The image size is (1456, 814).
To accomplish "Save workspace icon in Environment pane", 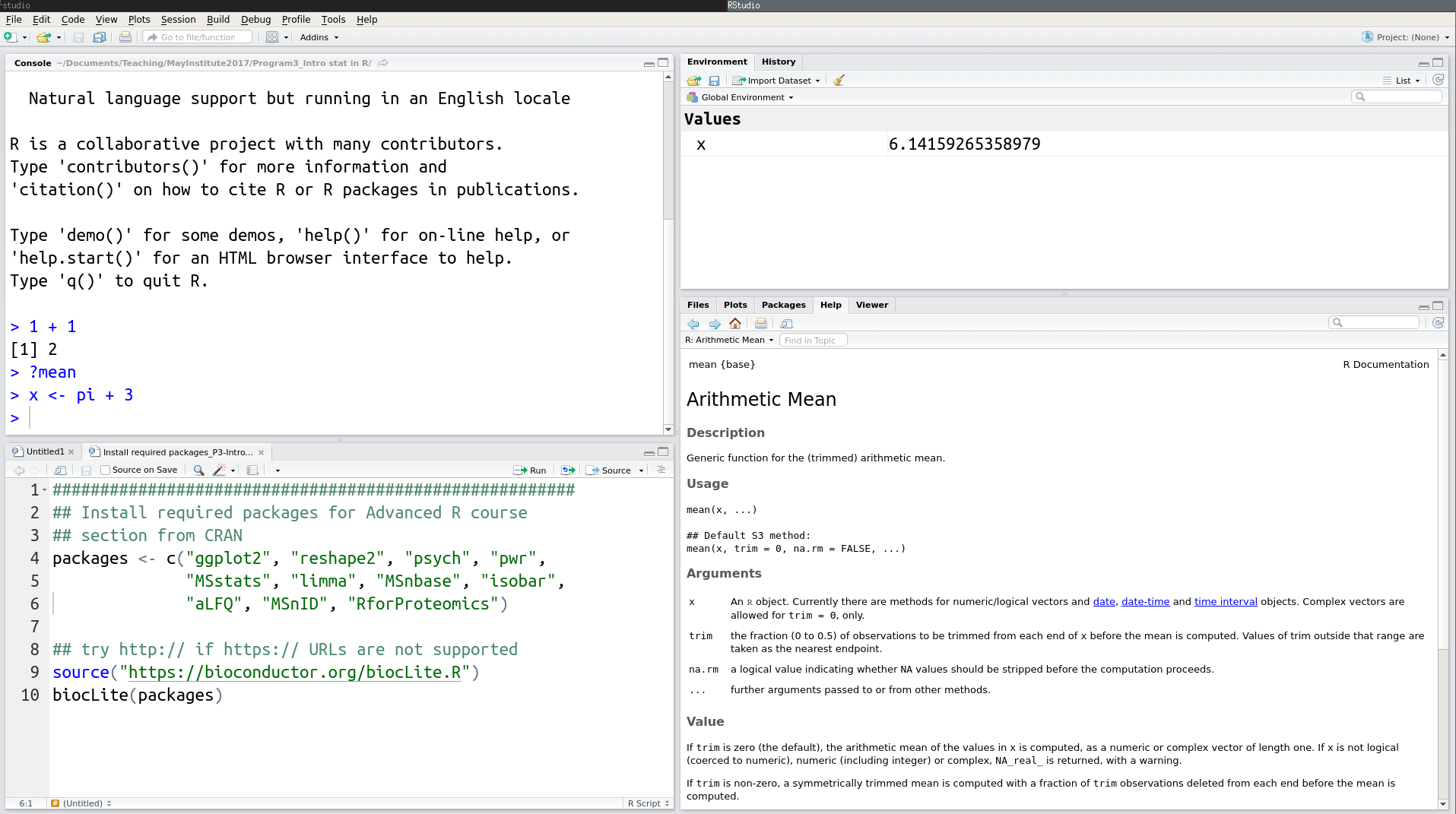I will tap(714, 81).
